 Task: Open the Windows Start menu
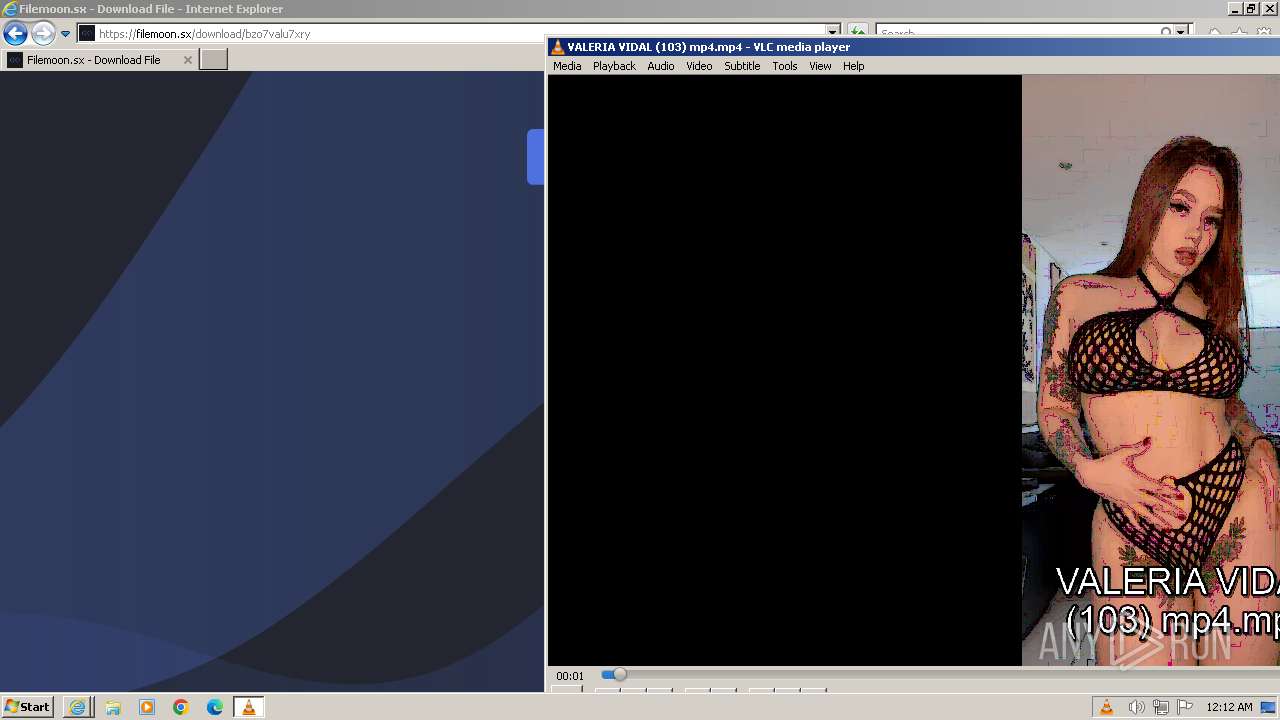27,707
